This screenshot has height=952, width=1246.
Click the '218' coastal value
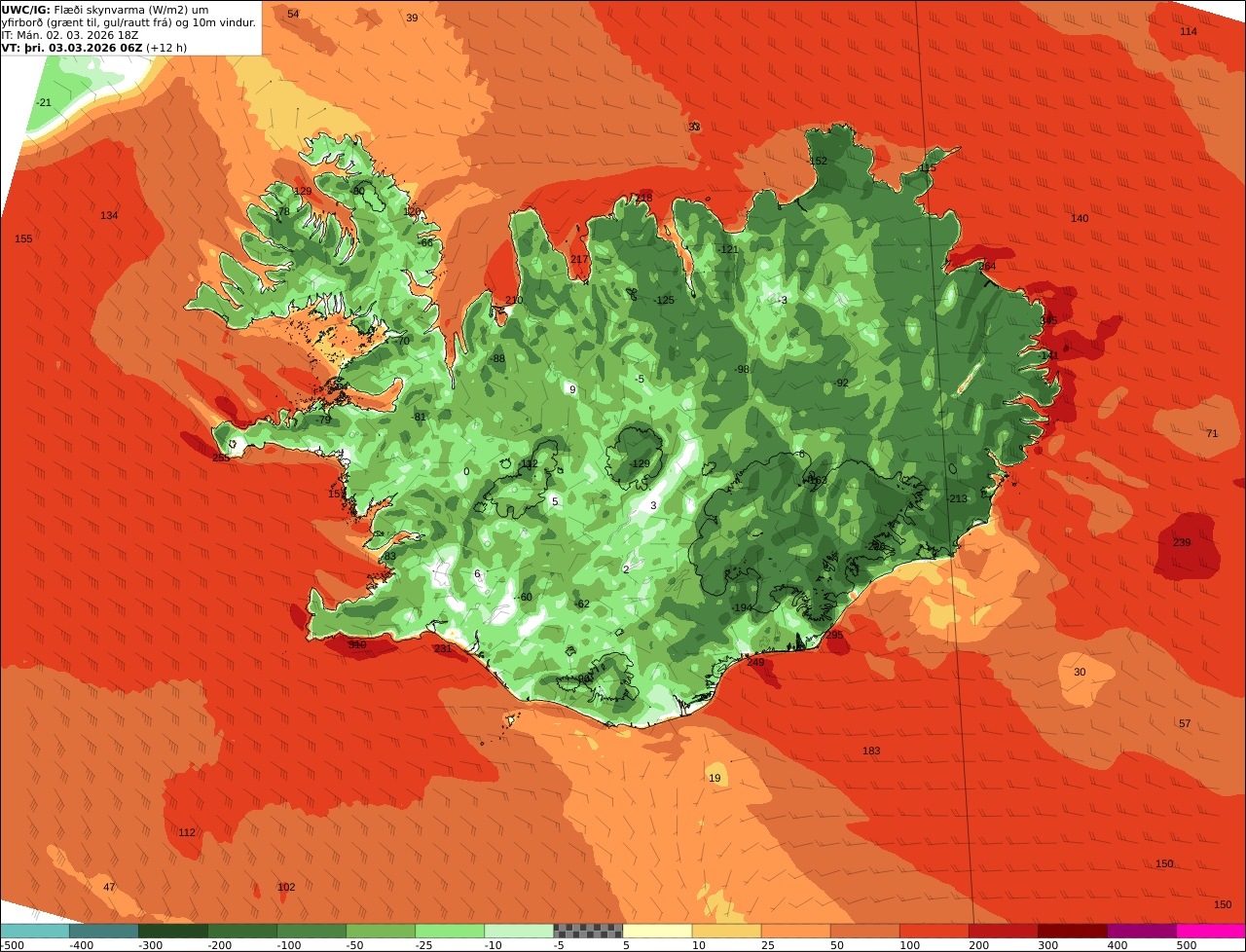(x=644, y=198)
